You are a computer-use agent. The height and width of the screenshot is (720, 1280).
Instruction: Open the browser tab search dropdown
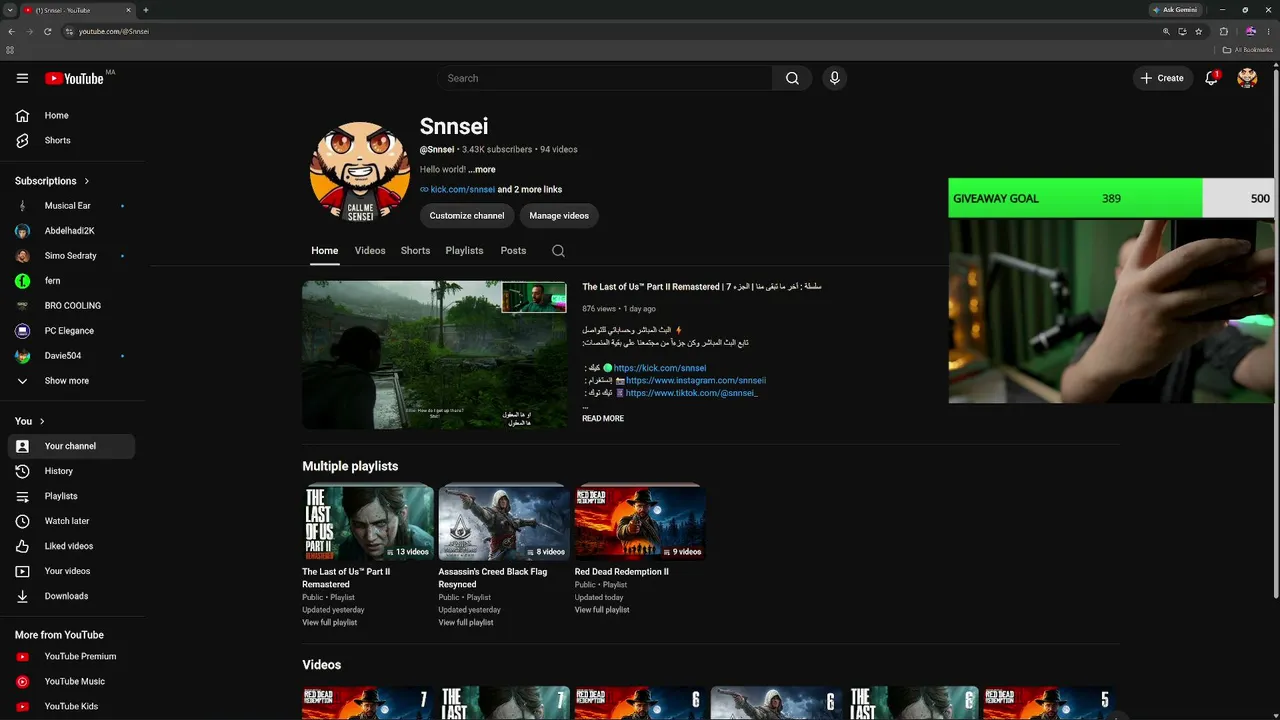pos(9,10)
